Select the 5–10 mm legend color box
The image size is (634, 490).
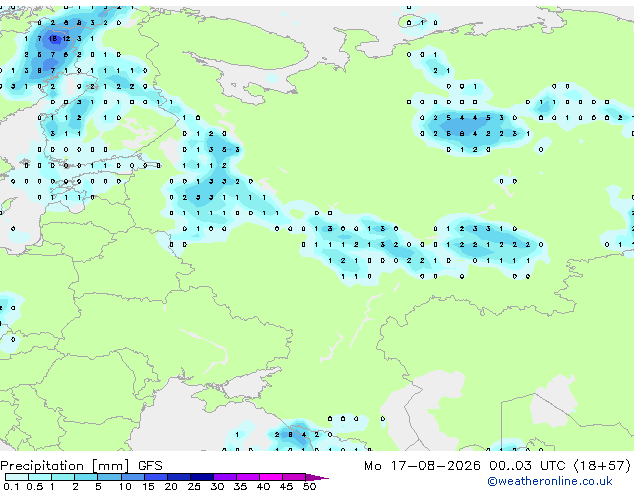pyautogui.click(x=109, y=477)
